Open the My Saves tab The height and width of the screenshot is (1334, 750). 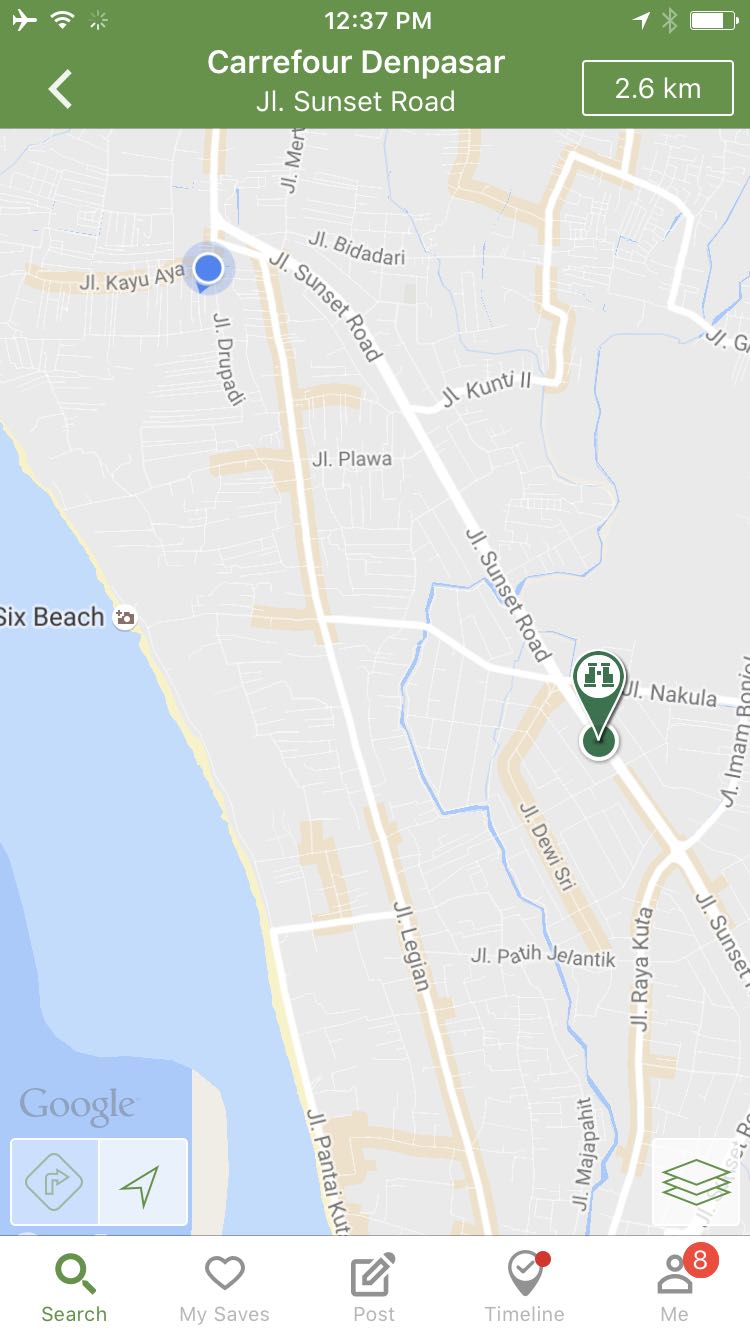pos(225,1288)
